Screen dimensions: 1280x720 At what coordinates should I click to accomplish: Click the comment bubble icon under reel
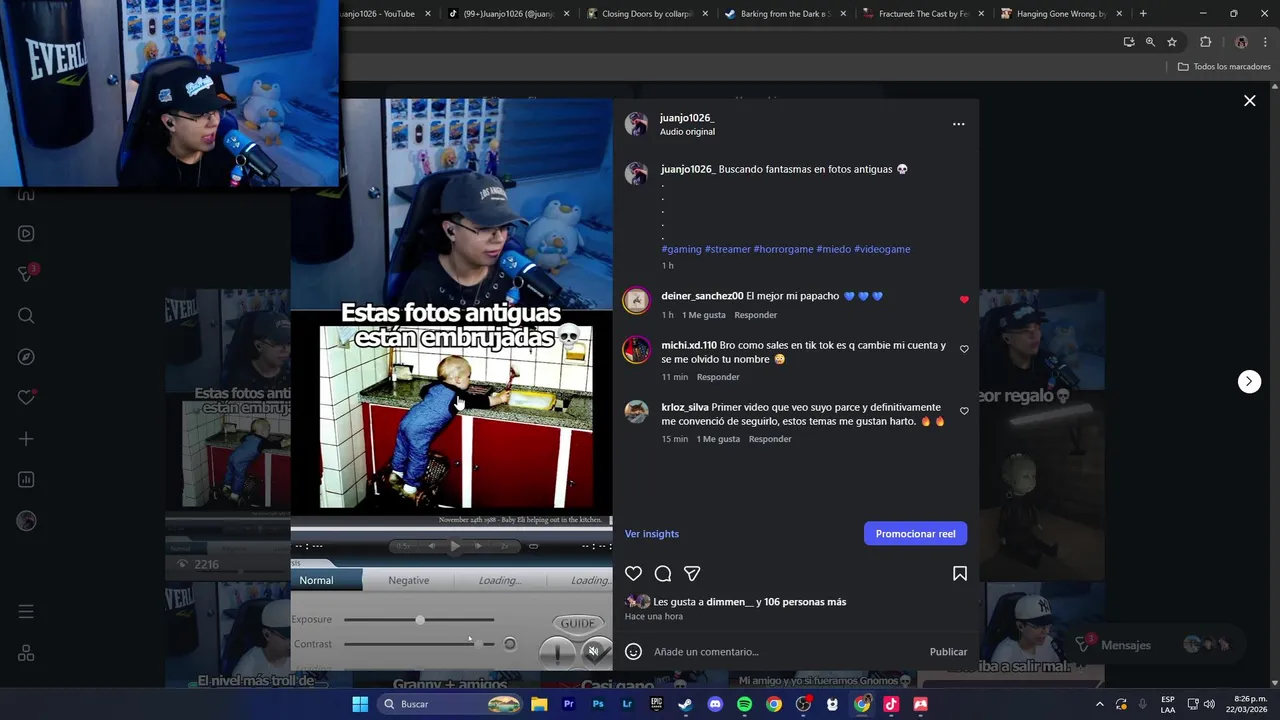[x=662, y=574]
